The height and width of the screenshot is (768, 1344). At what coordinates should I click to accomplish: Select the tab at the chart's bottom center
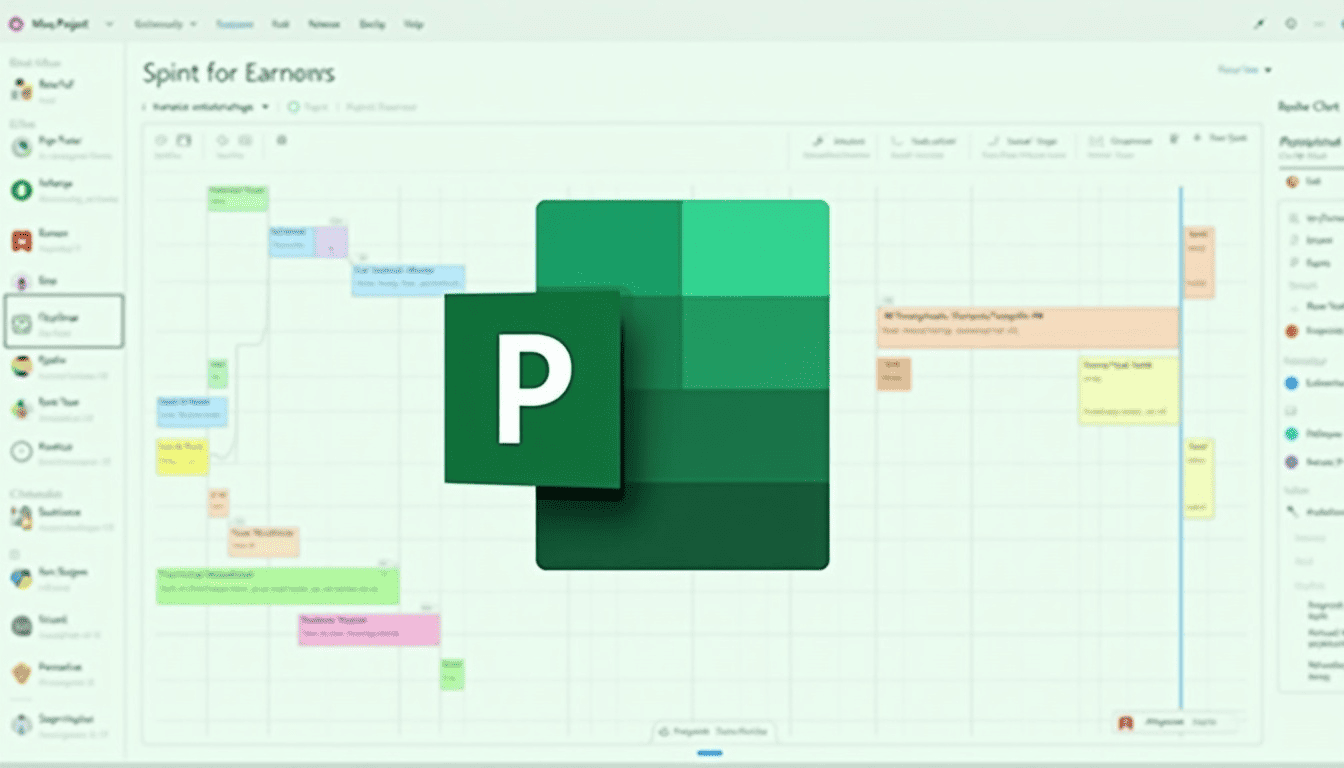[x=714, y=733]
